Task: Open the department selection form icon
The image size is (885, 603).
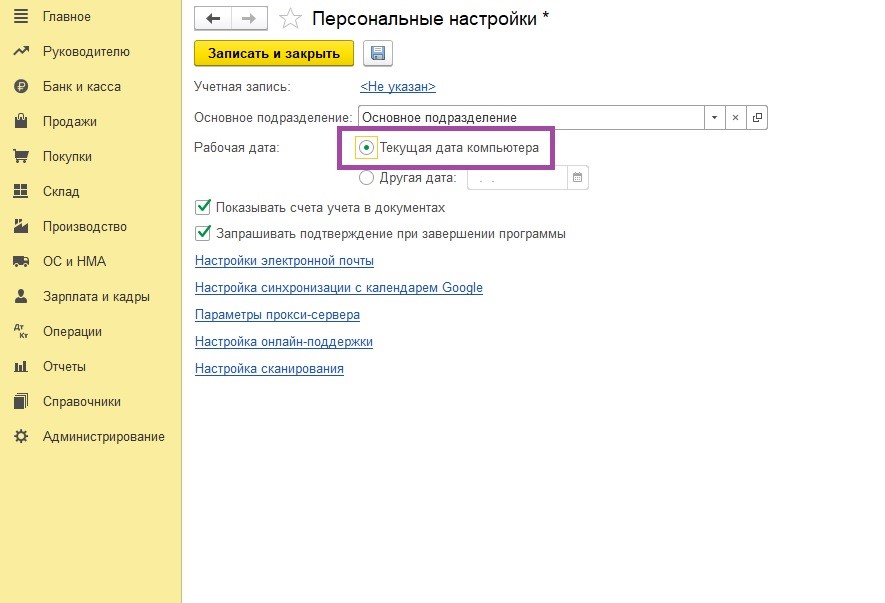Action: (757, 117)
